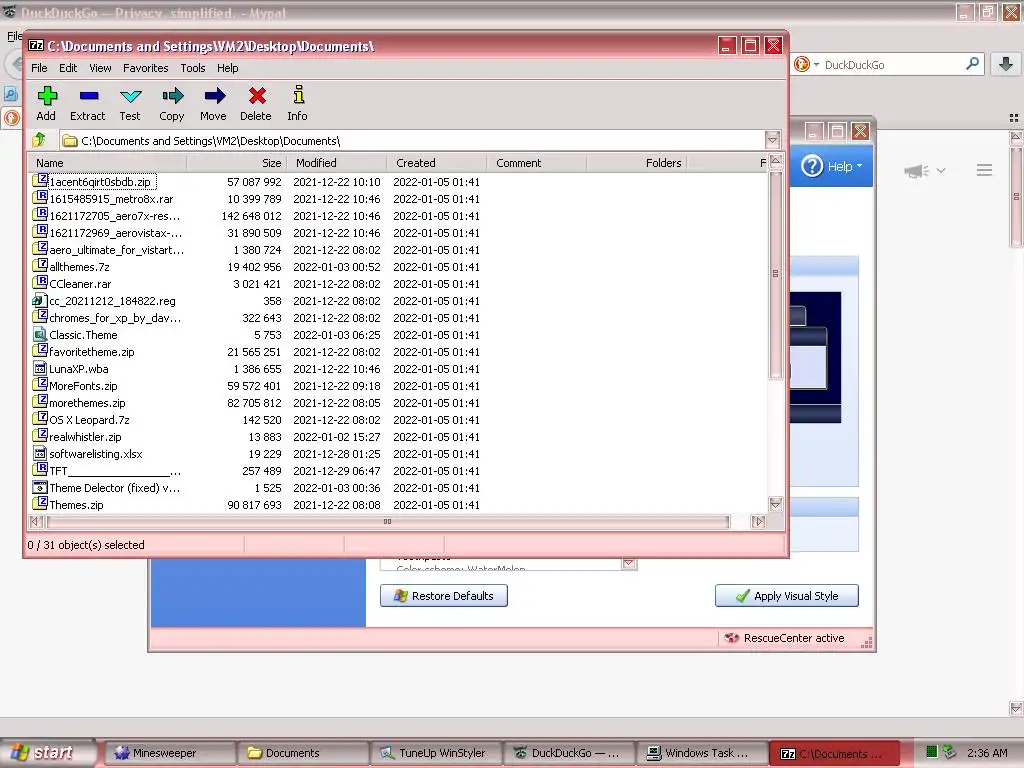Select the file Themes.zip
Image resolution: width=1024 pixels, height=768 pixels.
pos(76,505)
